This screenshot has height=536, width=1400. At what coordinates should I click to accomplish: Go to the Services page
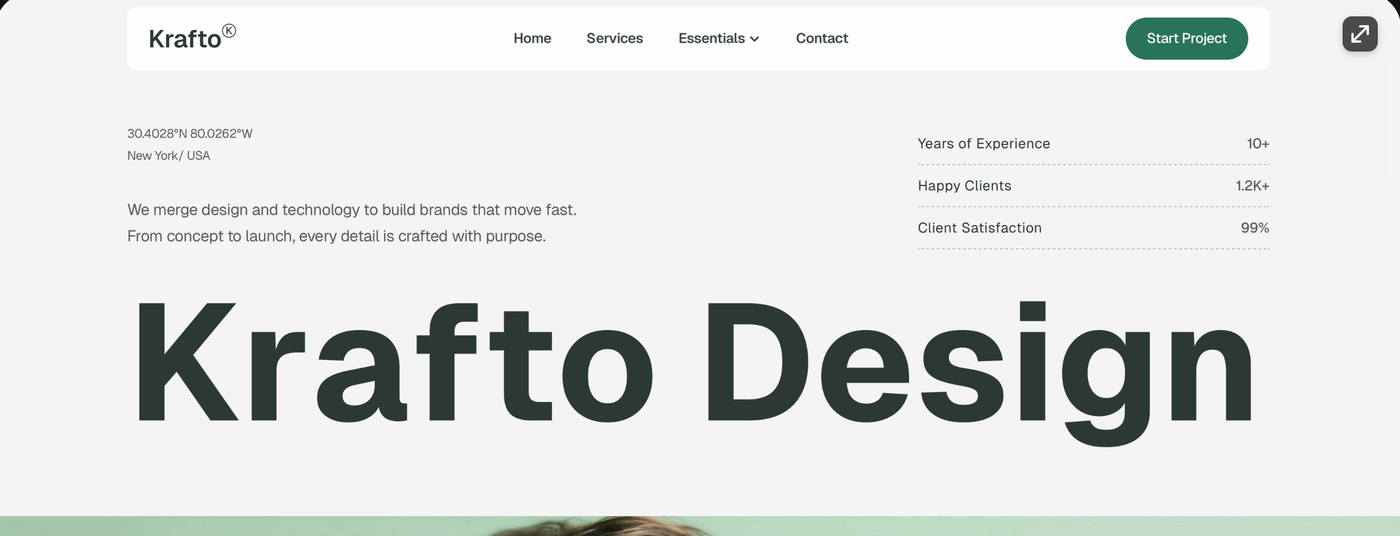614,38
